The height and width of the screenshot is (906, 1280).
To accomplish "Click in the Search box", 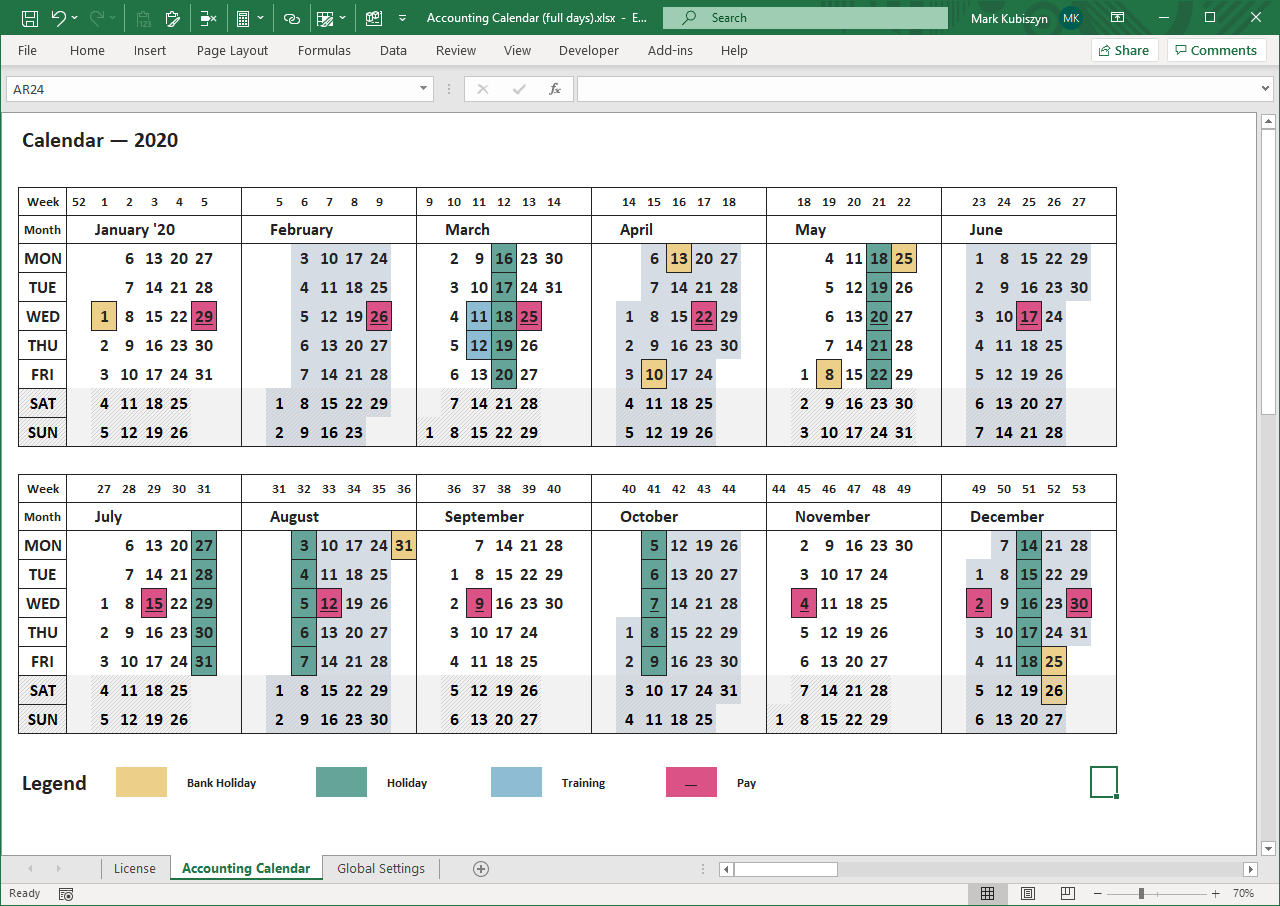I will coord(805,18).
